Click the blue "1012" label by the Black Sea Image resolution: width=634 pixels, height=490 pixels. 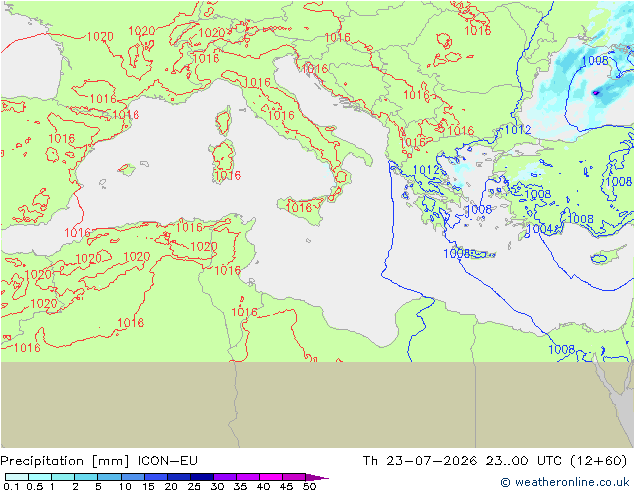pos(518,130)
